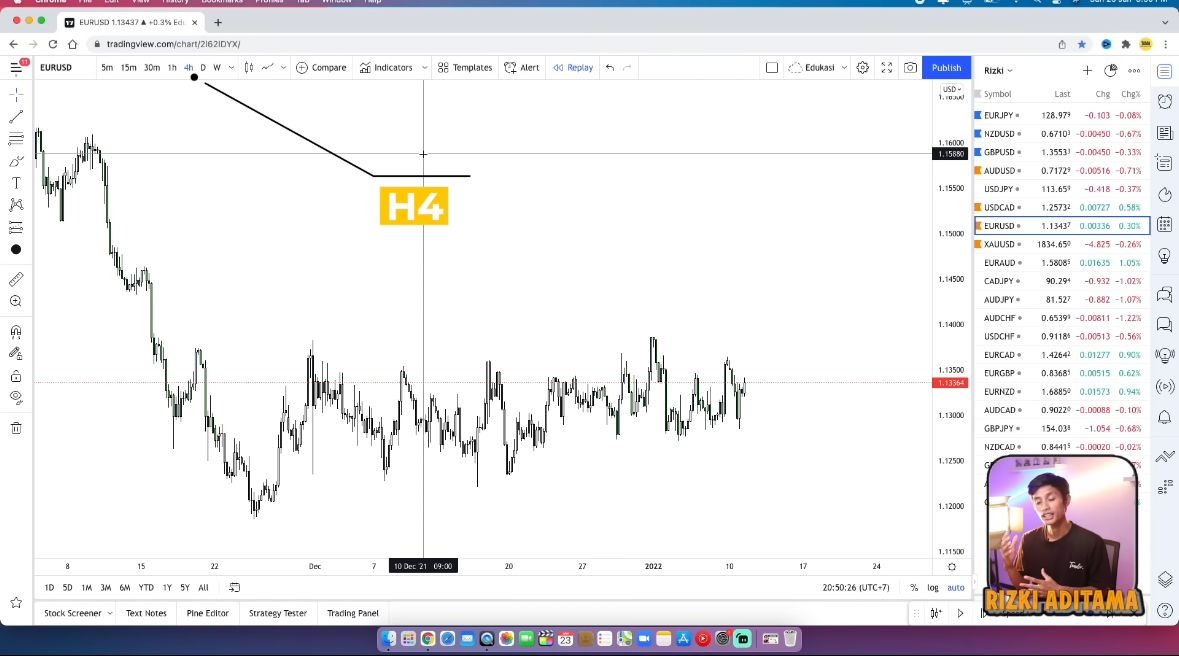Go to date calendar icon
The width and height of the screenshot is (1179, 656).
pos(235,588)
